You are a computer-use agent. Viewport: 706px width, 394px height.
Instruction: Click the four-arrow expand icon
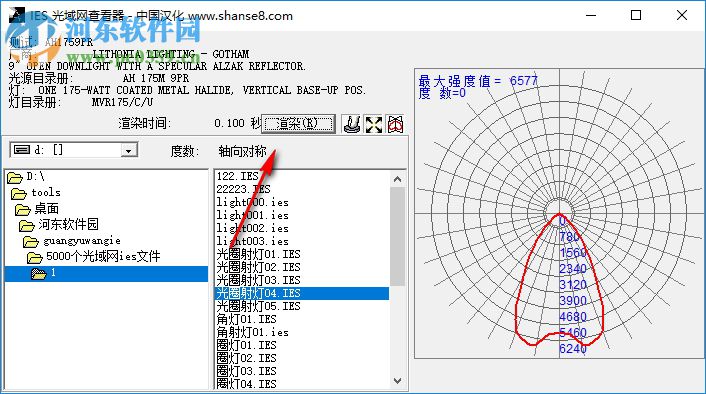(x=374, y=124)
